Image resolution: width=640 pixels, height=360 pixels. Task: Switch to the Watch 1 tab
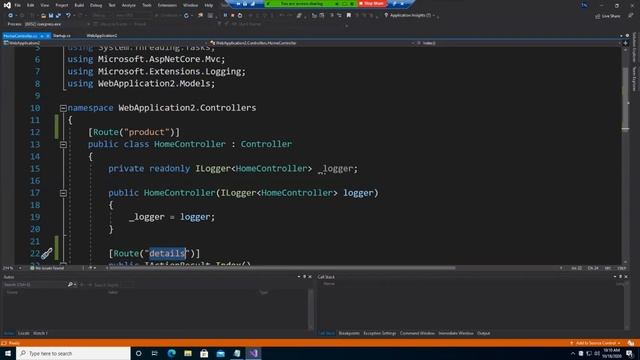click(x=40, y=333)
